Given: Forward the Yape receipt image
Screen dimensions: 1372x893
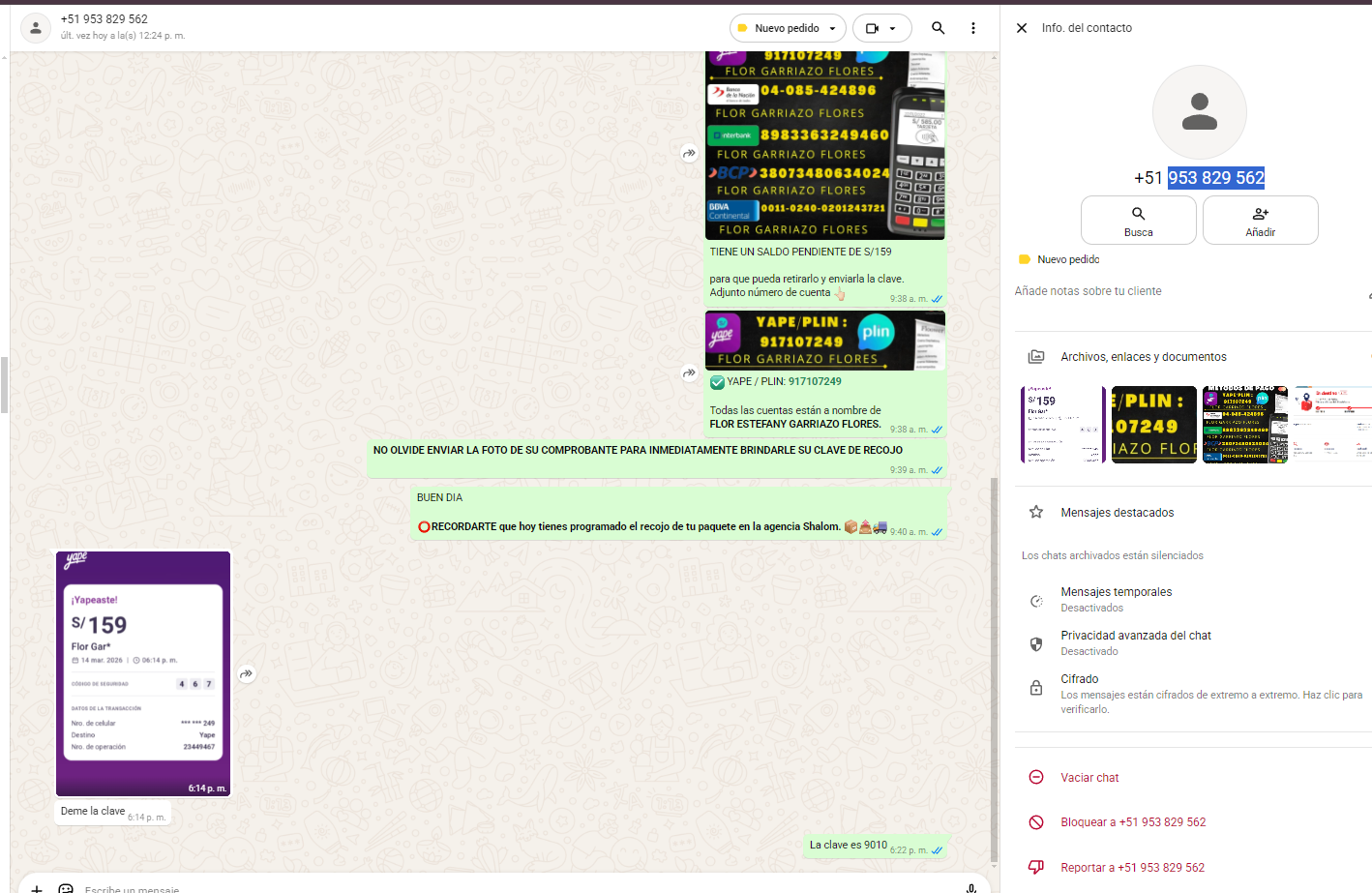Looking at the screenshot, I should pos(247,673).
